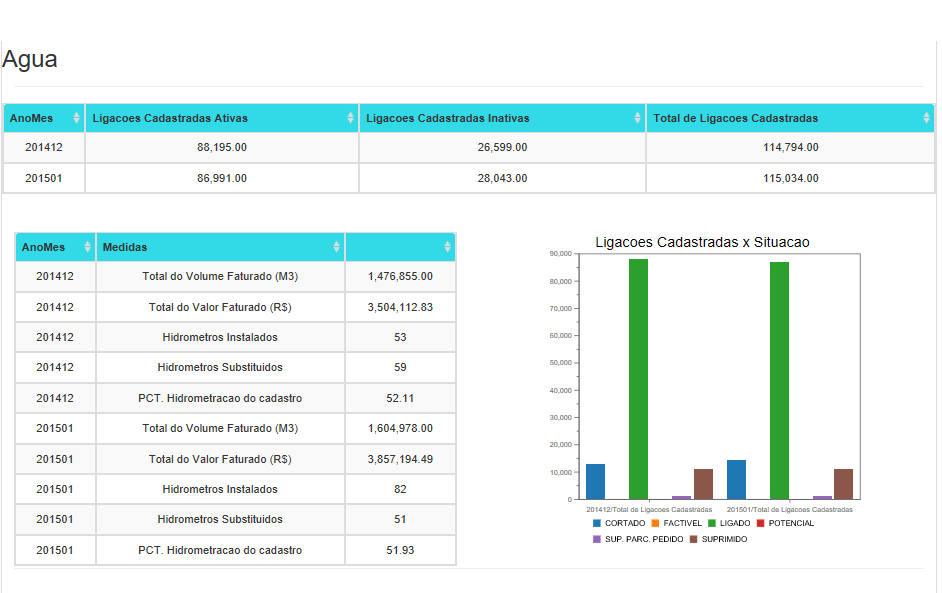Click the brown SUPRIMIDO bar for 201412

click(x=703, y=484)
